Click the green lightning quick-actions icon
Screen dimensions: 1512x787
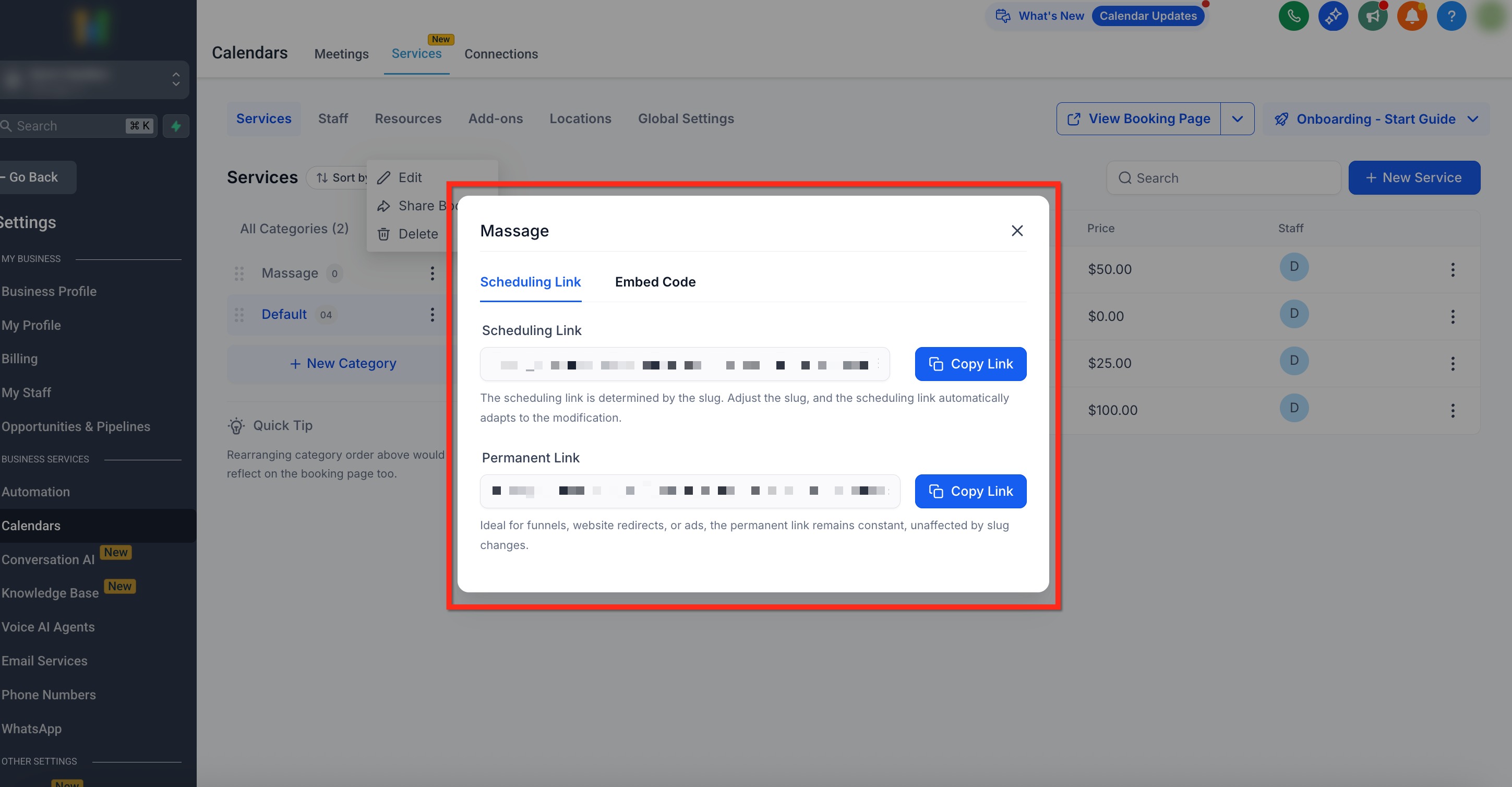[x=175, y=126]
